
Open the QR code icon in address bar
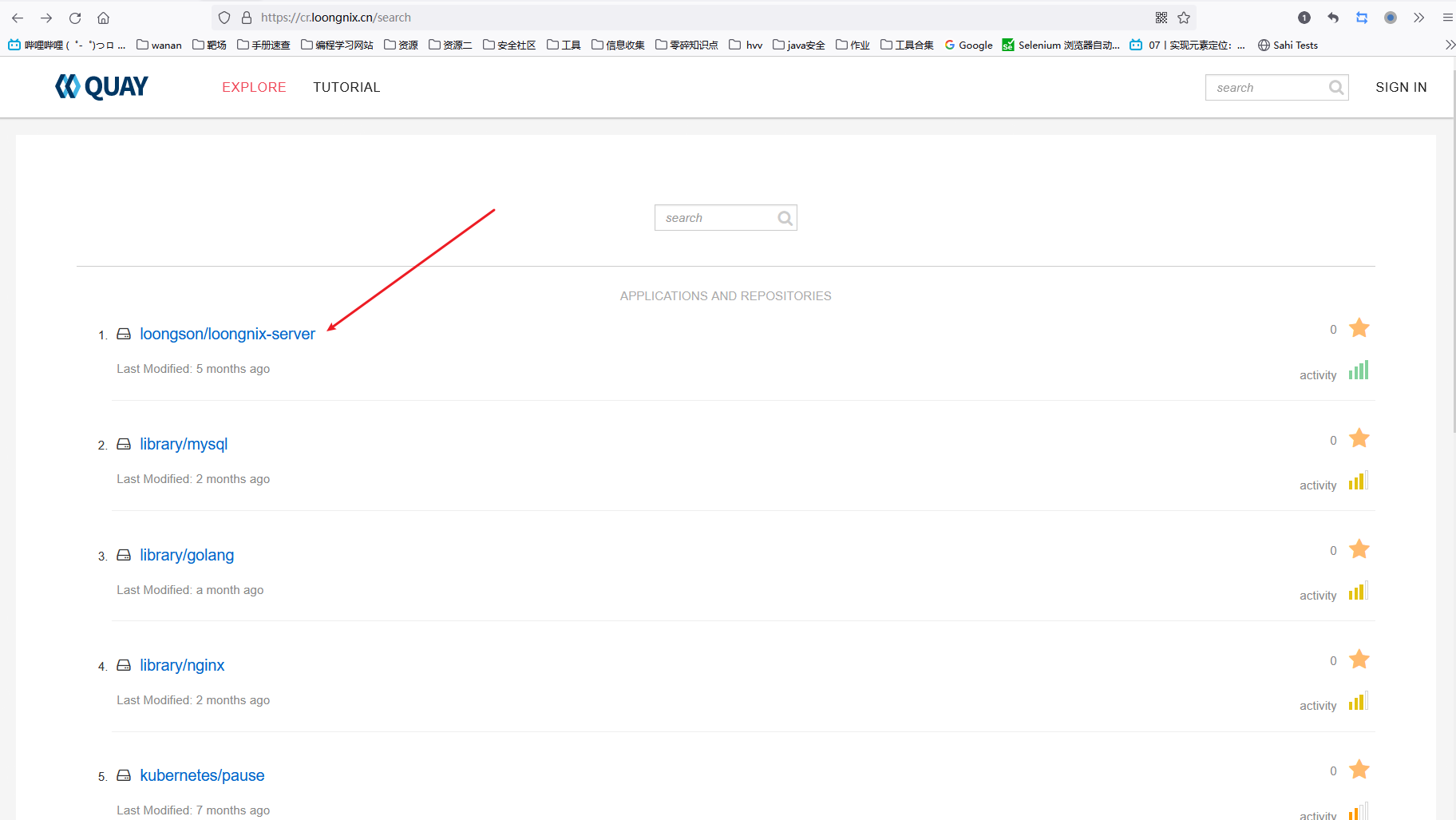pos(1161,18)
